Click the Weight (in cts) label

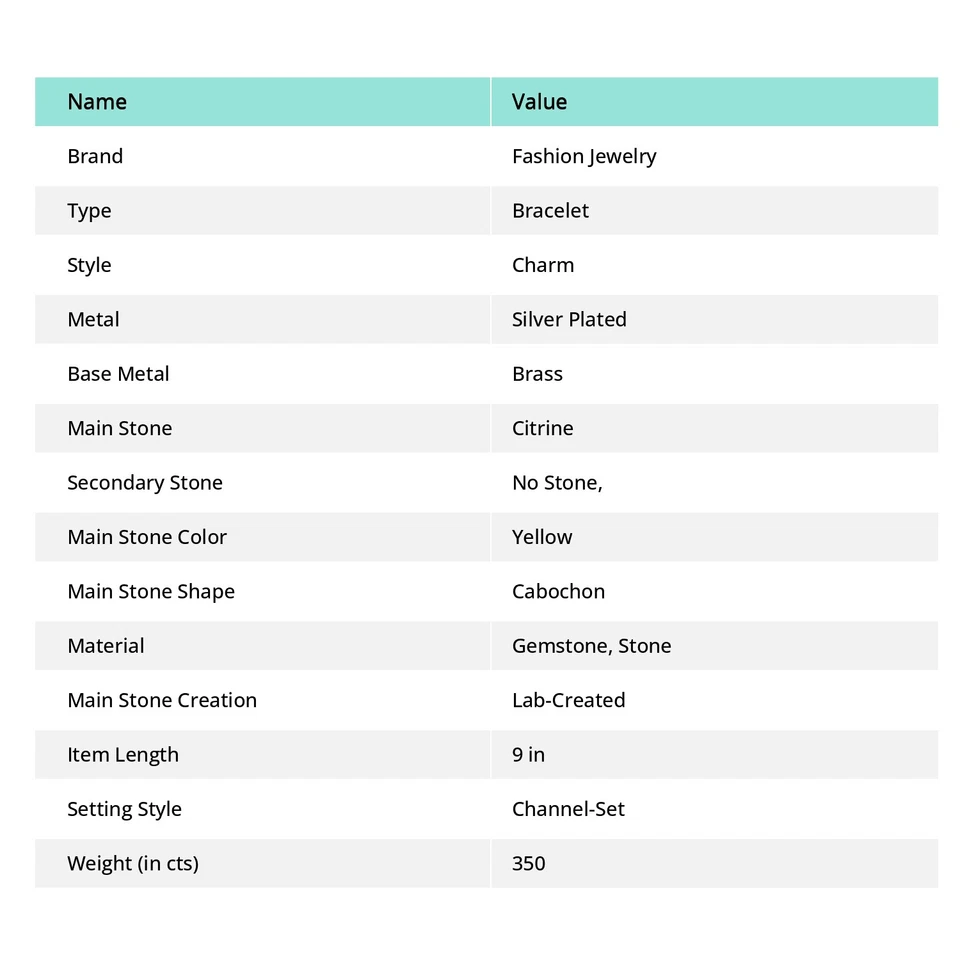(133, 863)
